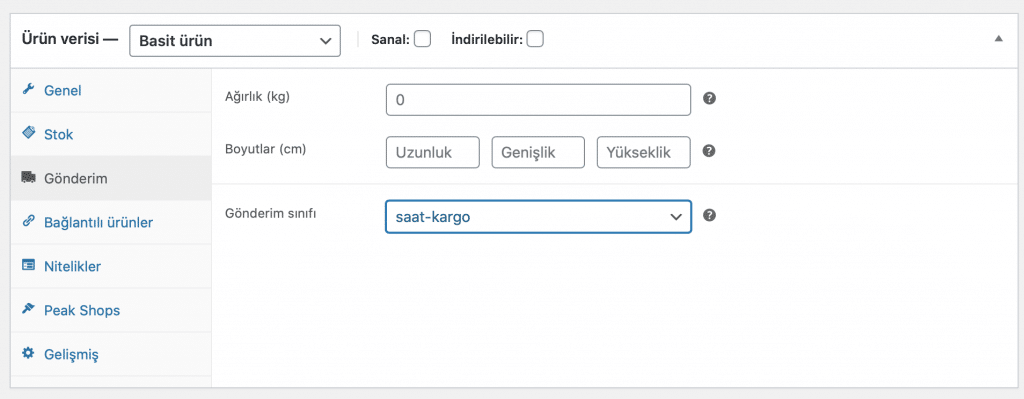The image size is (1024, 399).
Task: Click the Ağırlık (kg) label
Action: pos(257,97)
